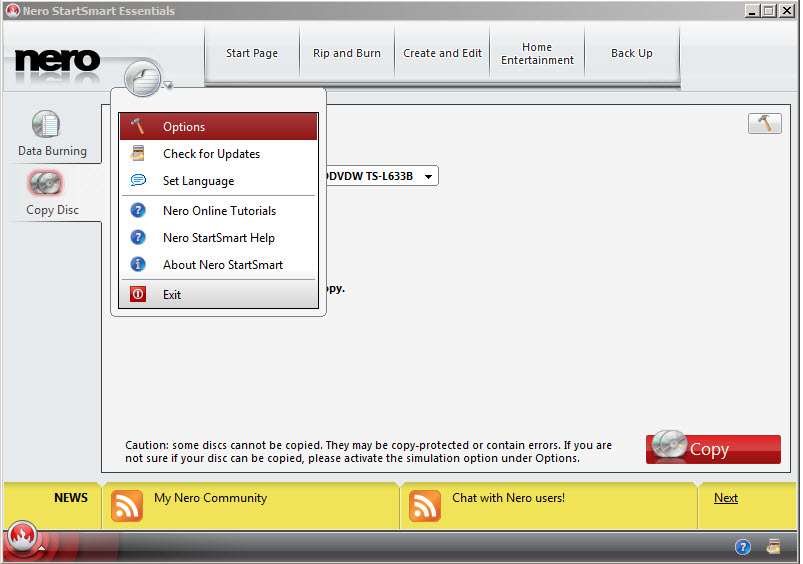The image size is (803, 564).
Task: Click the update icon in status bar
Action: point(773,547)
